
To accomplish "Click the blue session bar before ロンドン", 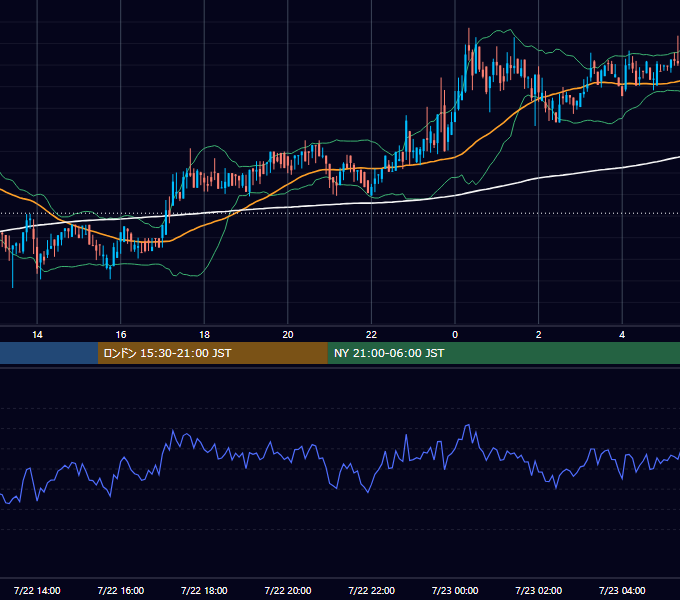I will click(49, 353).
